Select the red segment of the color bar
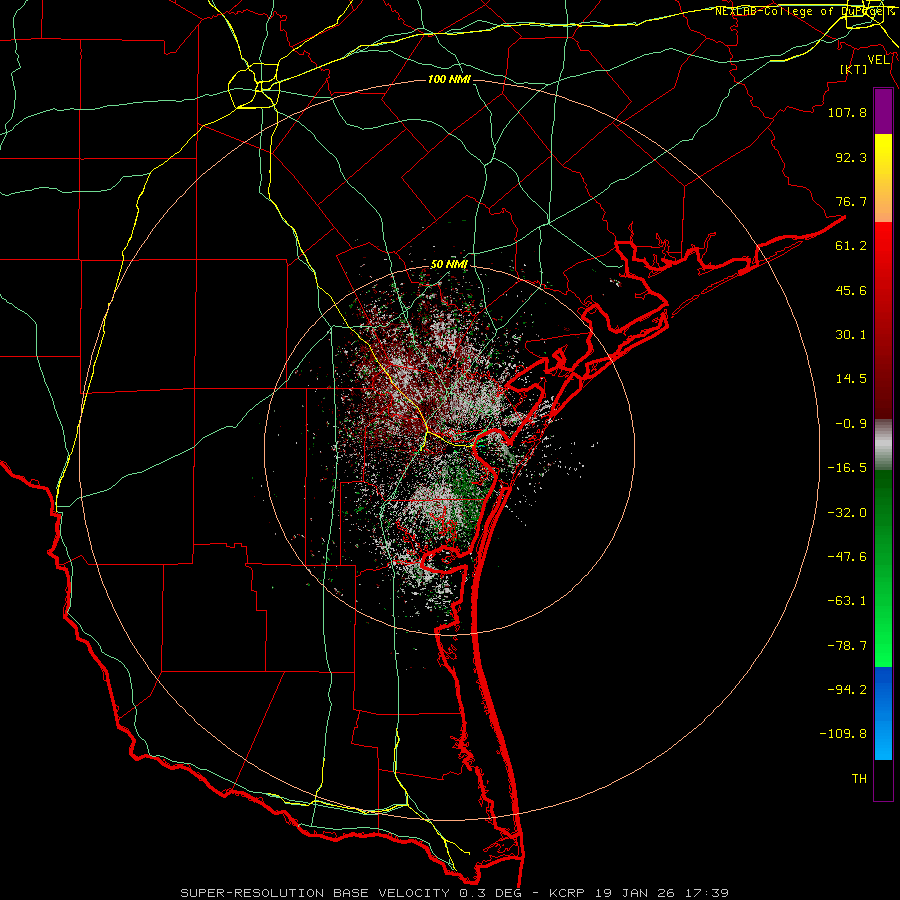 (883, 320)
